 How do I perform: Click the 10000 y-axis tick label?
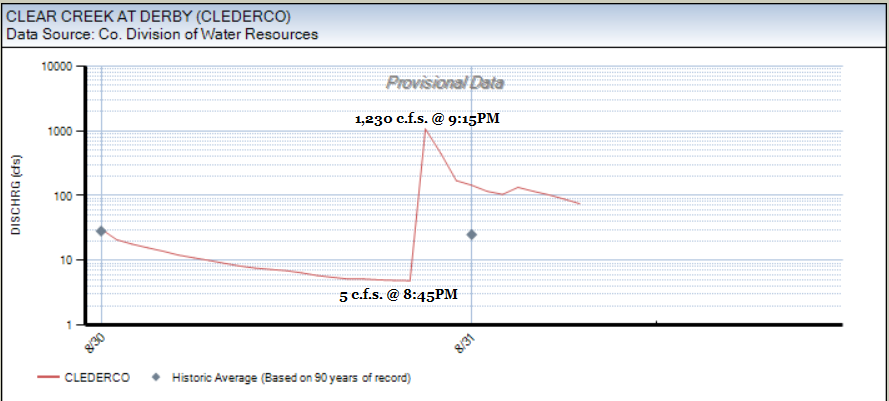tap(60, 67)
